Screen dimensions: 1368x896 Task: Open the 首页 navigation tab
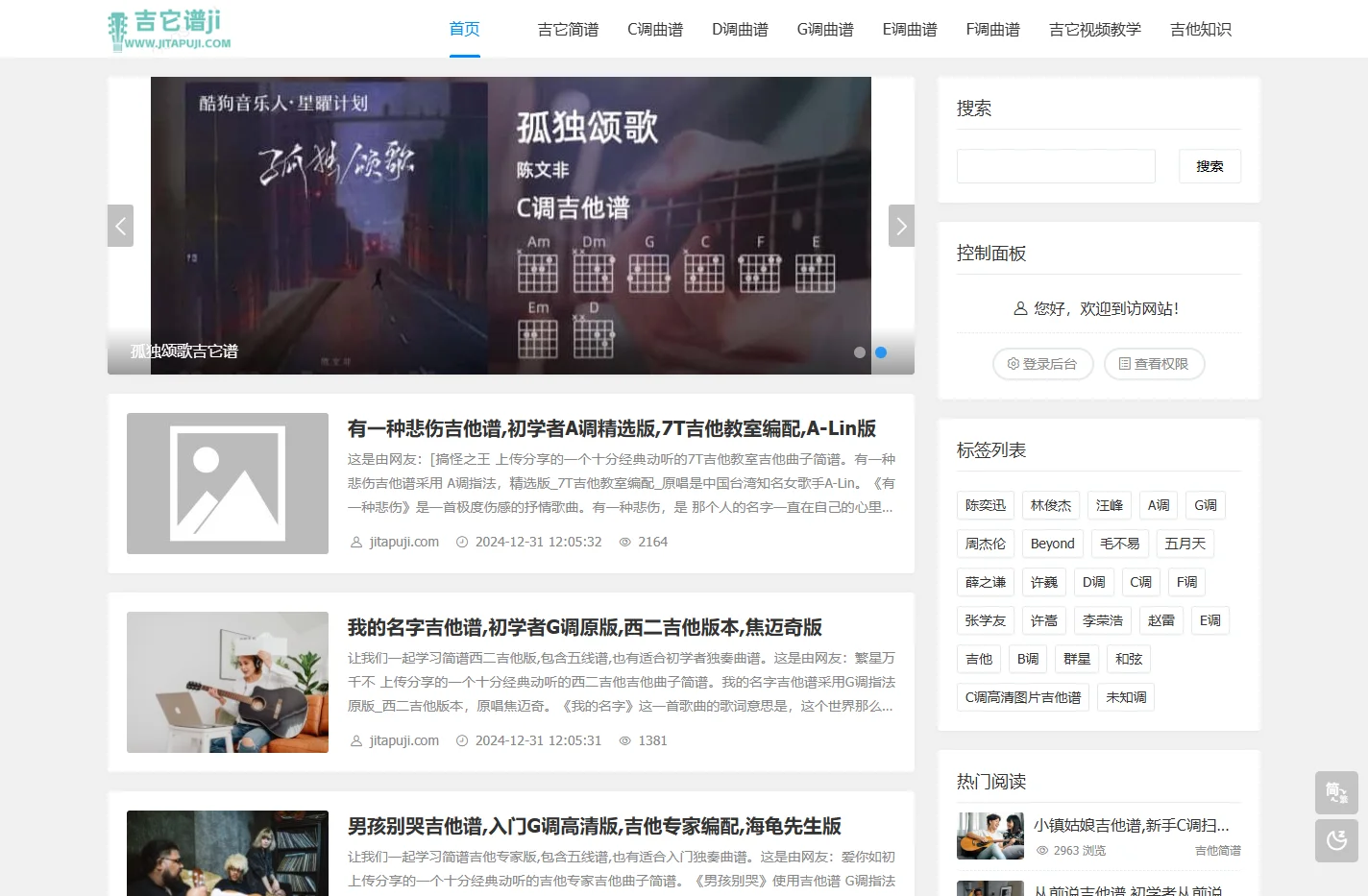coord(465,29)
